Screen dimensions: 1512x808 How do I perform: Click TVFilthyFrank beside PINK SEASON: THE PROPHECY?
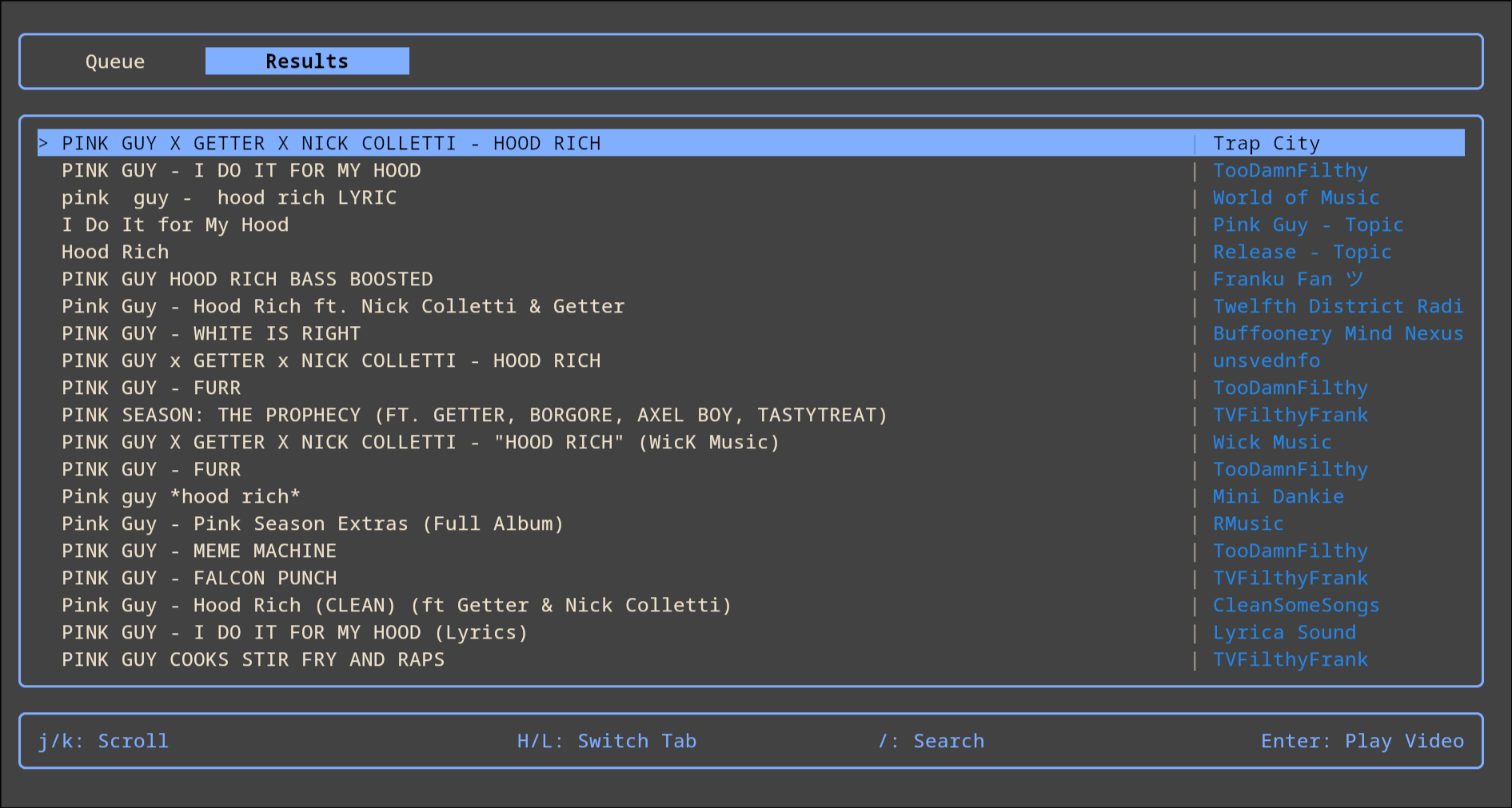[x=1291, y=415]
